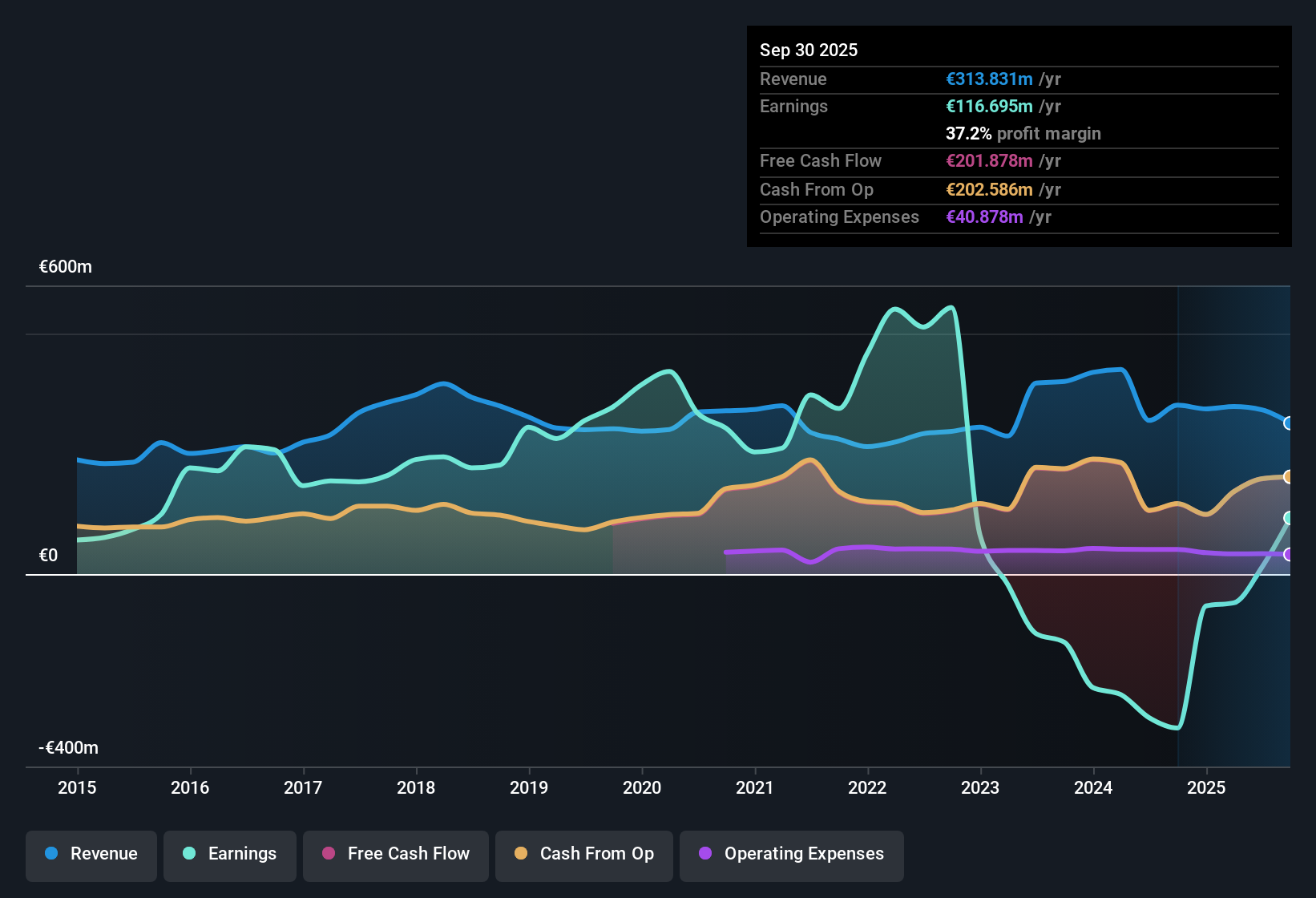Image resolution: width=1316 pixels, height=898 pixels.
Task: Click the 2023 year label on timeline
Action: (x=980, y=788)
